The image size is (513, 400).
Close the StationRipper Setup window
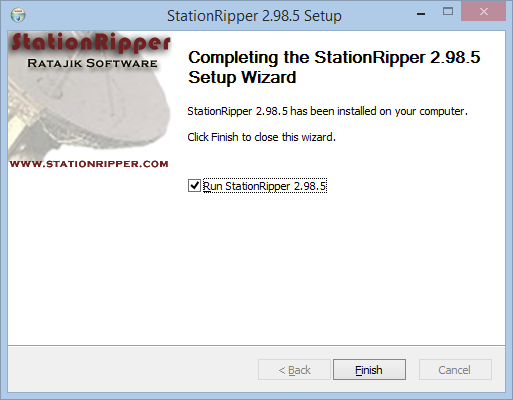click(x=484, y=12)
